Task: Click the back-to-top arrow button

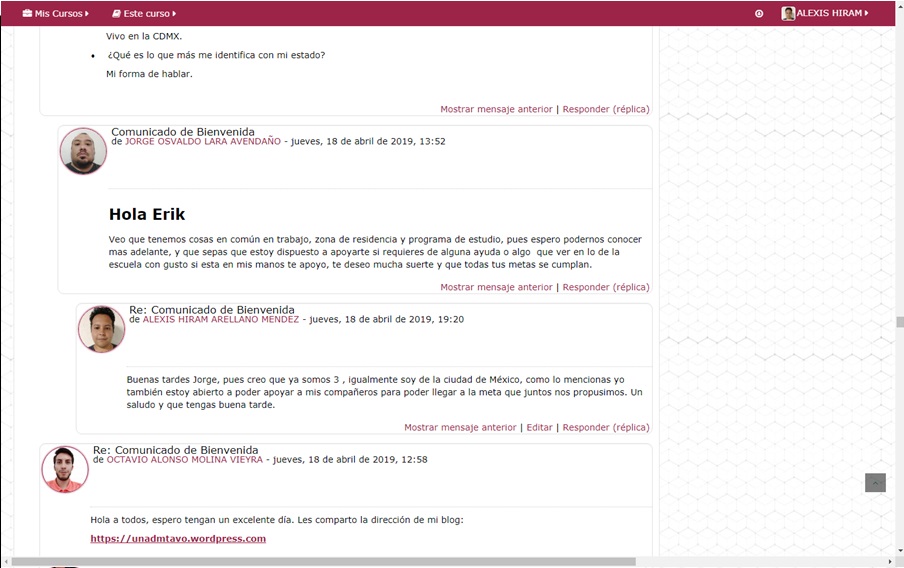Action: 875,483
